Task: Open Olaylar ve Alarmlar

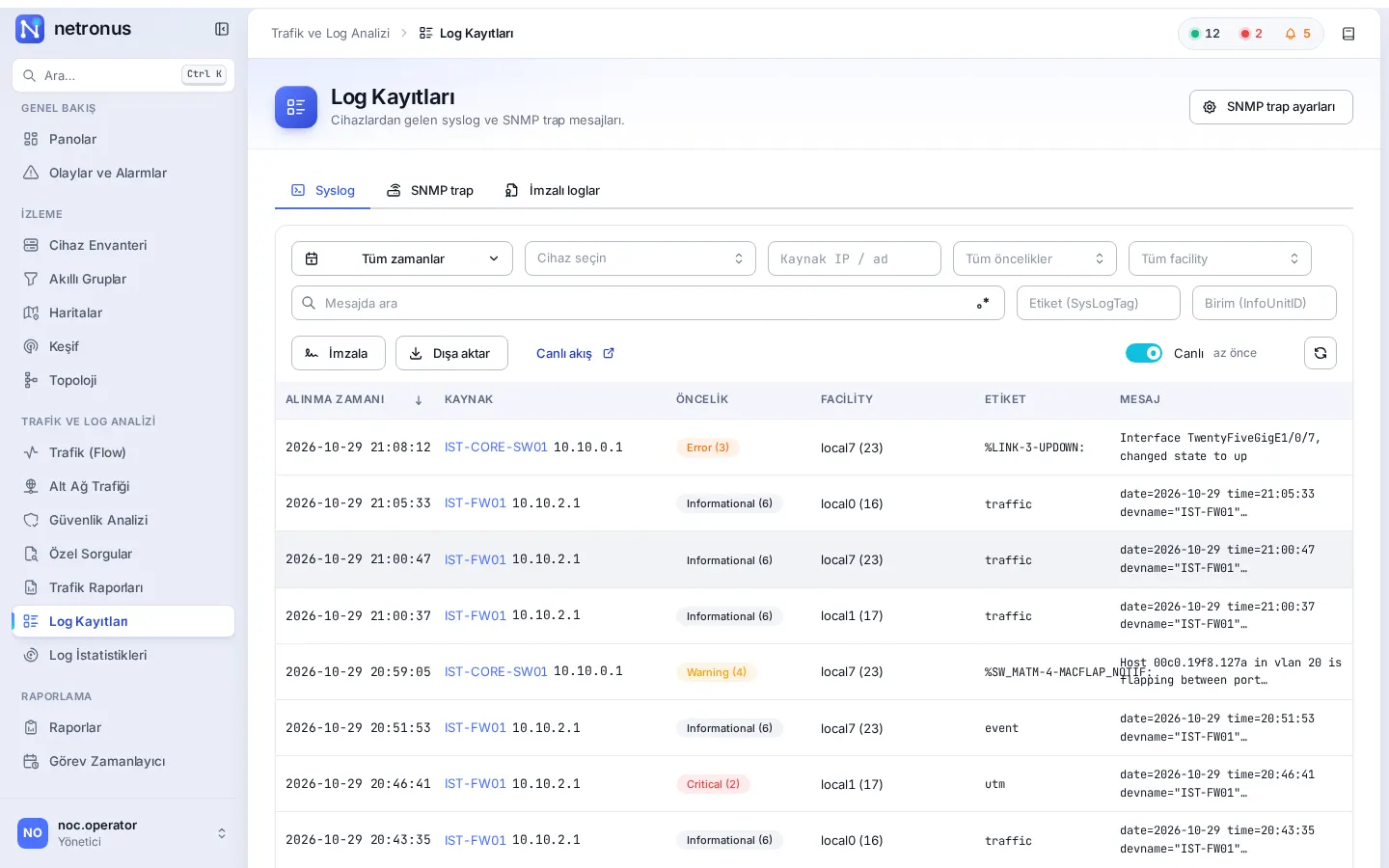Action: (x=123, y=173)
